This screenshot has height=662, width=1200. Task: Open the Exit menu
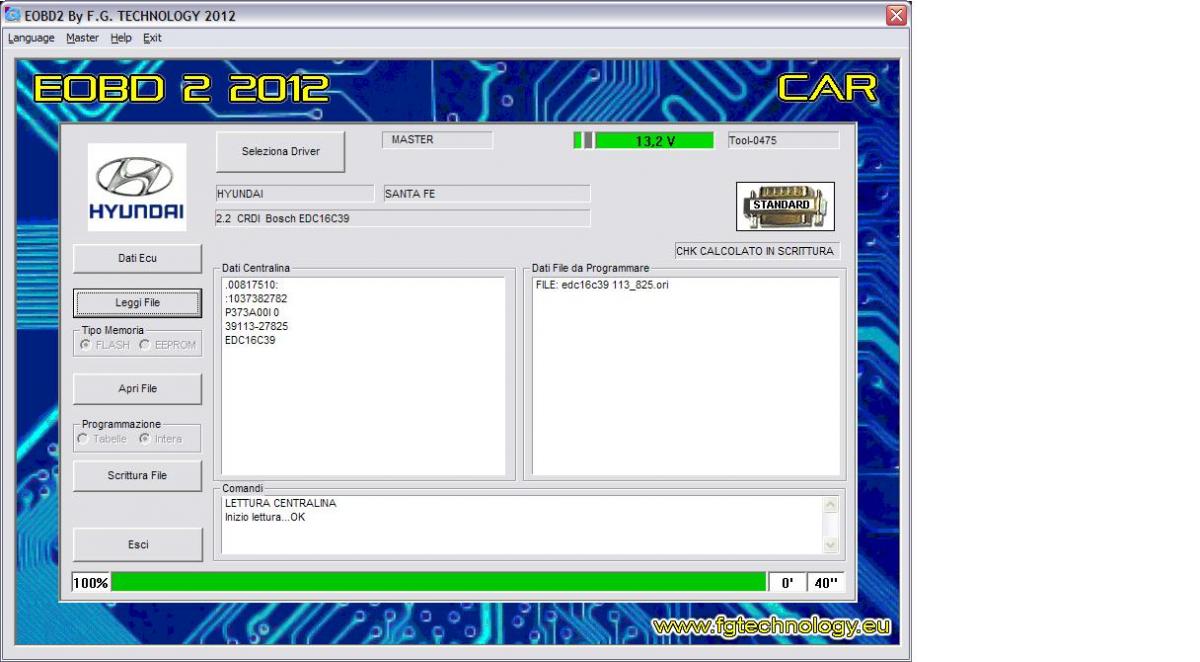pos(152,38)
